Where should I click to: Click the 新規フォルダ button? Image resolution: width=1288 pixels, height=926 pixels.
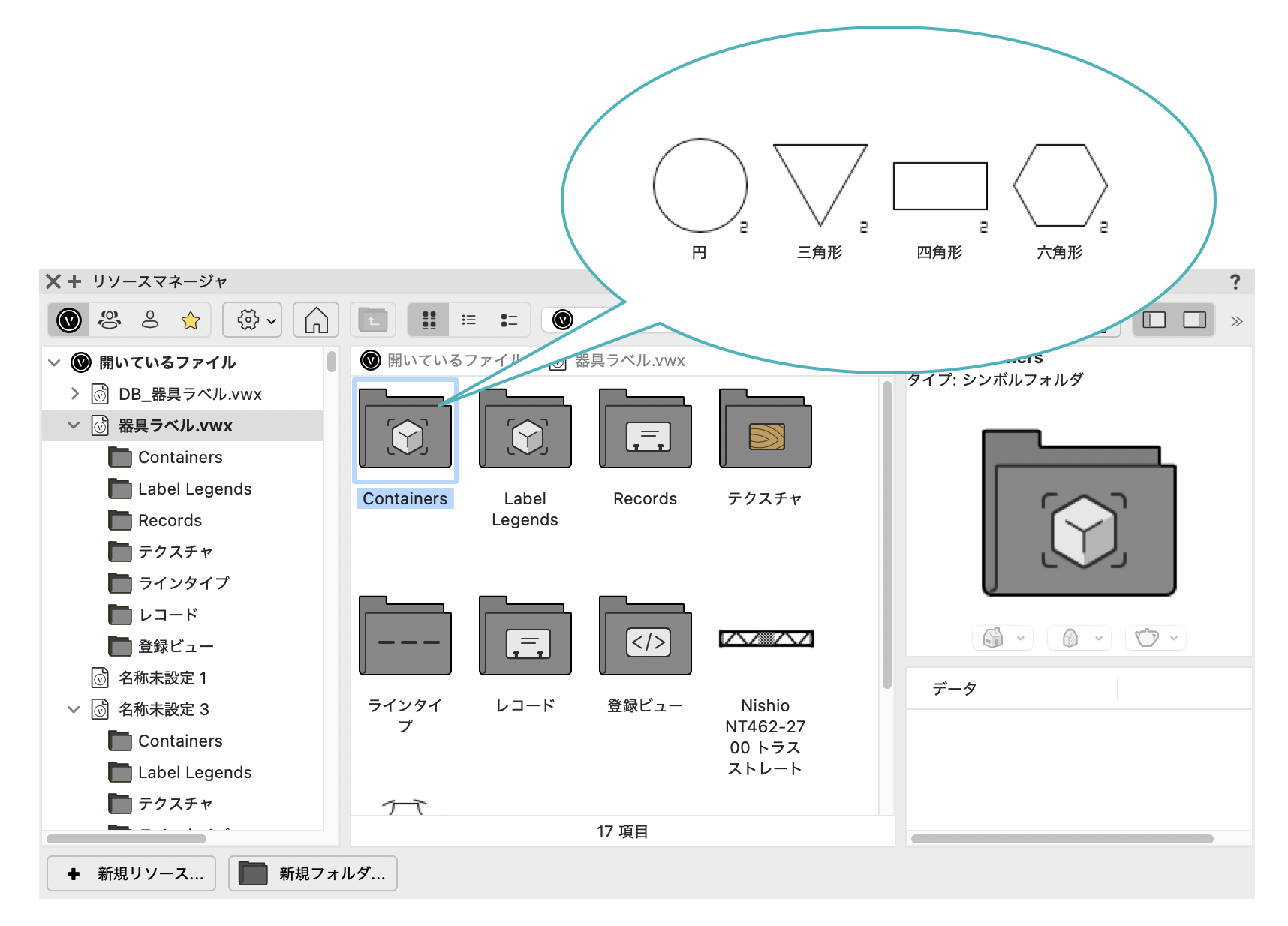(313, 873)
